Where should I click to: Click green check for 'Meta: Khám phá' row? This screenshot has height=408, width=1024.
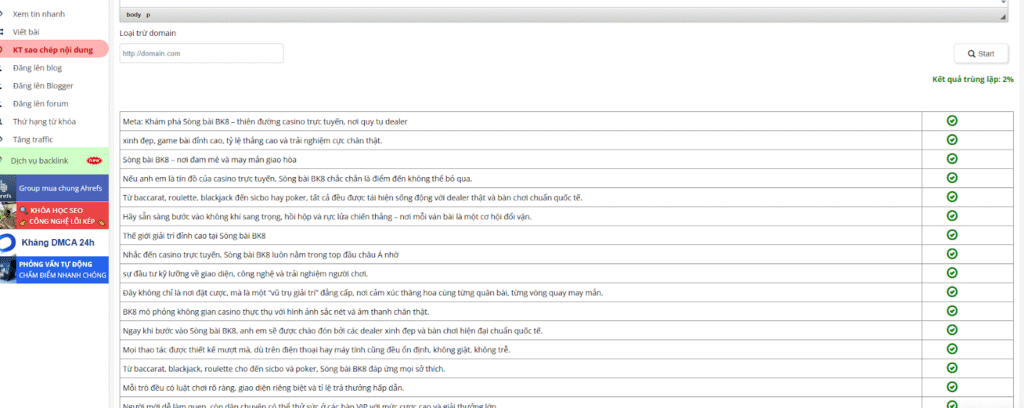[x=952, y=121]
